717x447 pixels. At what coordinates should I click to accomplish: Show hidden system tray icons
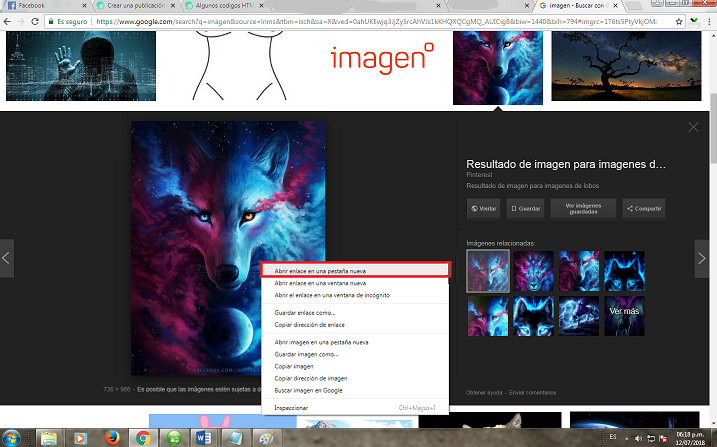tap(627, 438)
